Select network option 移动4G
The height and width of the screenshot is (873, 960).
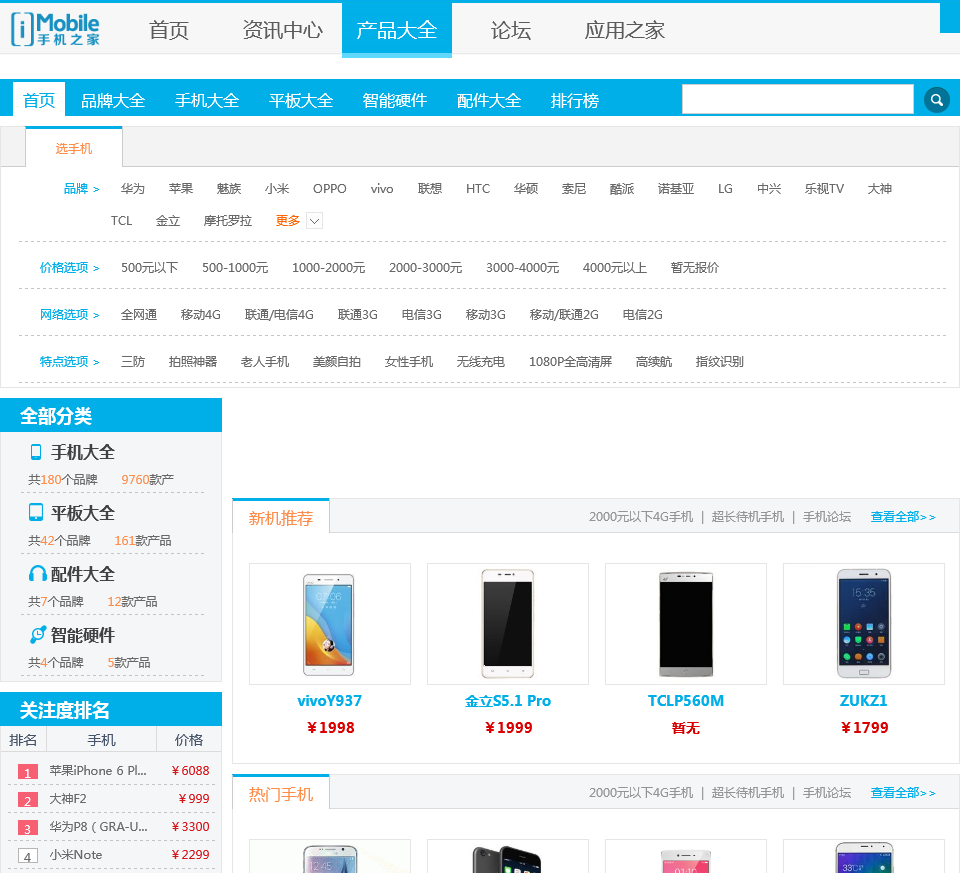200,315
